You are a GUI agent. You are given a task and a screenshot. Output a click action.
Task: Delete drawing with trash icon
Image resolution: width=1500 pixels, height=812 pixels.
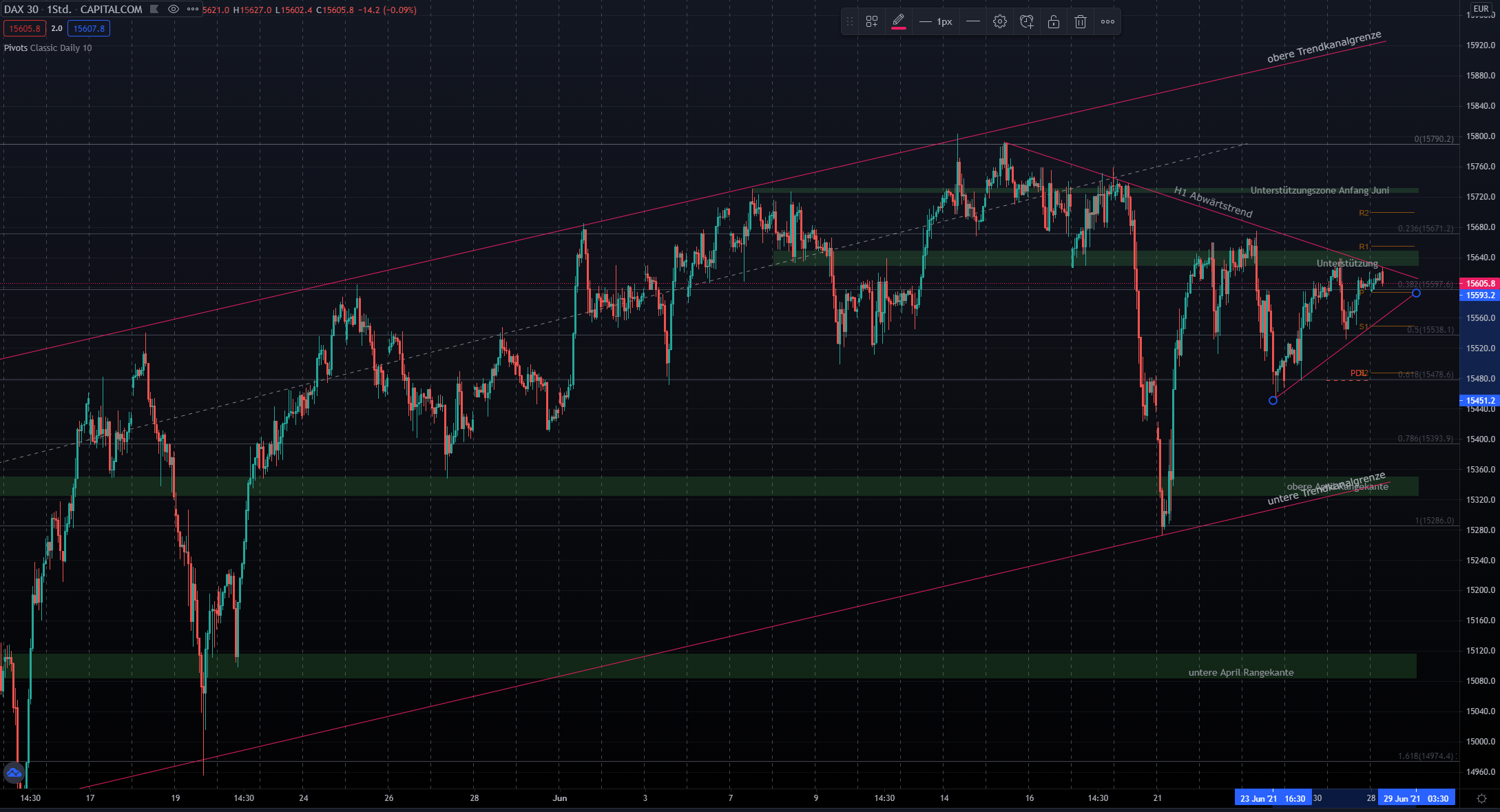pos(1080,21)
